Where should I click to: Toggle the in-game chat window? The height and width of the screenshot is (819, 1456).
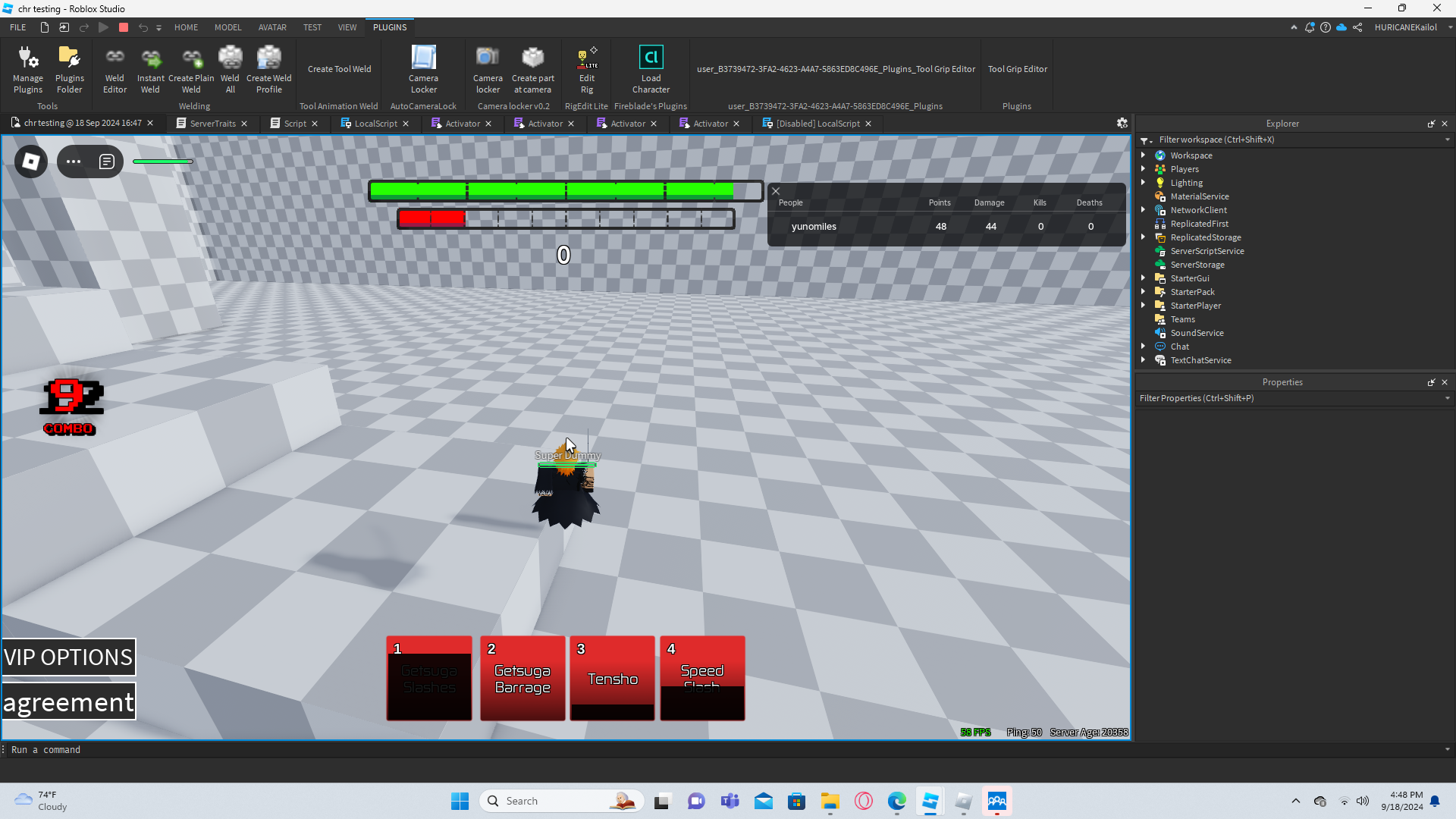(107, 162)
